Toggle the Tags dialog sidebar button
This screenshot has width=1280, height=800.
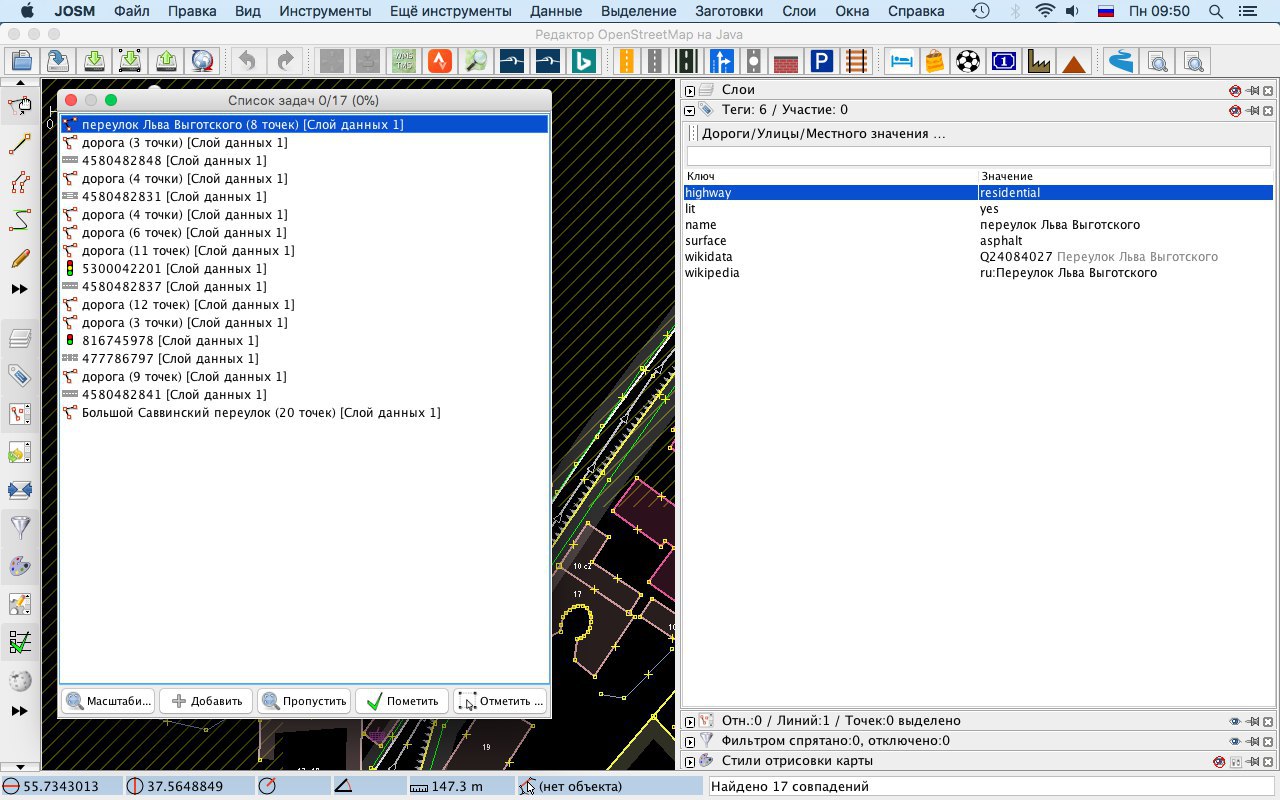click(20, 376)
